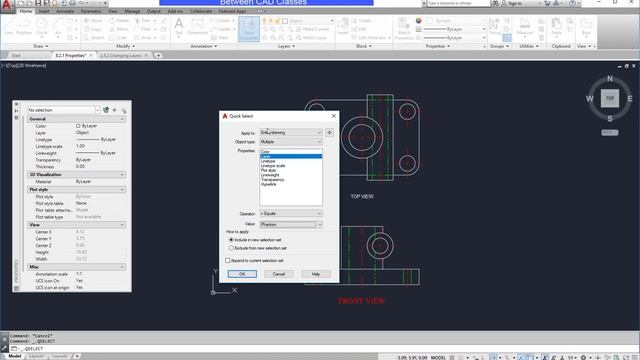The image size is (640, 360).
Task: Click the new drawing tab plus button
Action: click(x=158, y=55)
